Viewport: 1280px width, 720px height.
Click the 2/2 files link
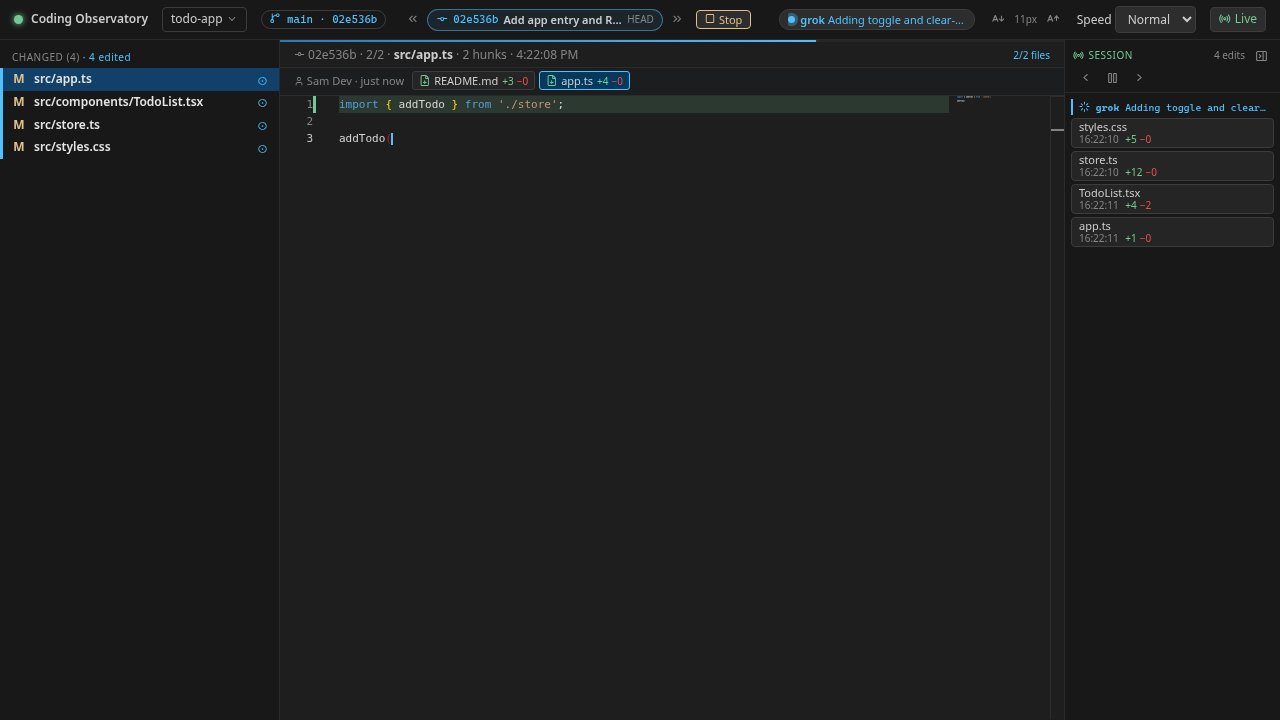1031,55
